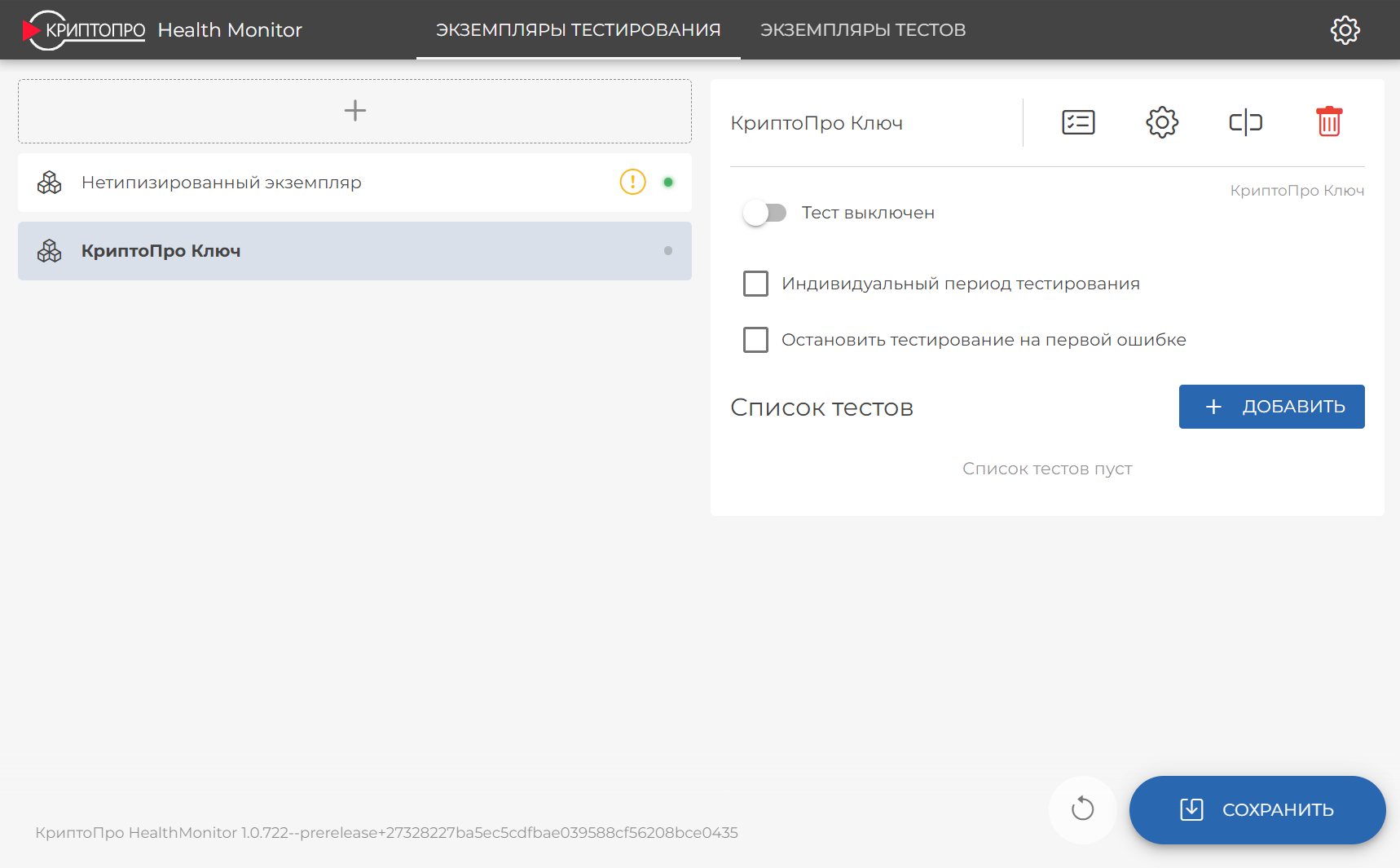The width and height of the screenshot is (1400, 868).
Task: Click the circular reset arrow button
Action: coord(1082,809)
